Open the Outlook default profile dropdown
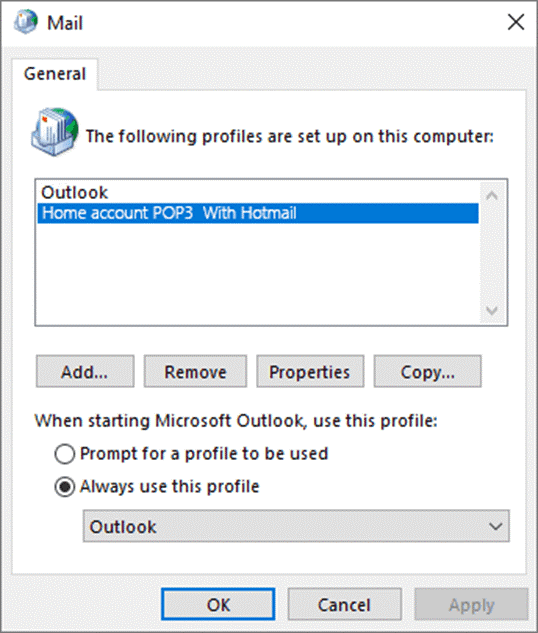Viewport: 538px width, 633px height. (296, 526)
